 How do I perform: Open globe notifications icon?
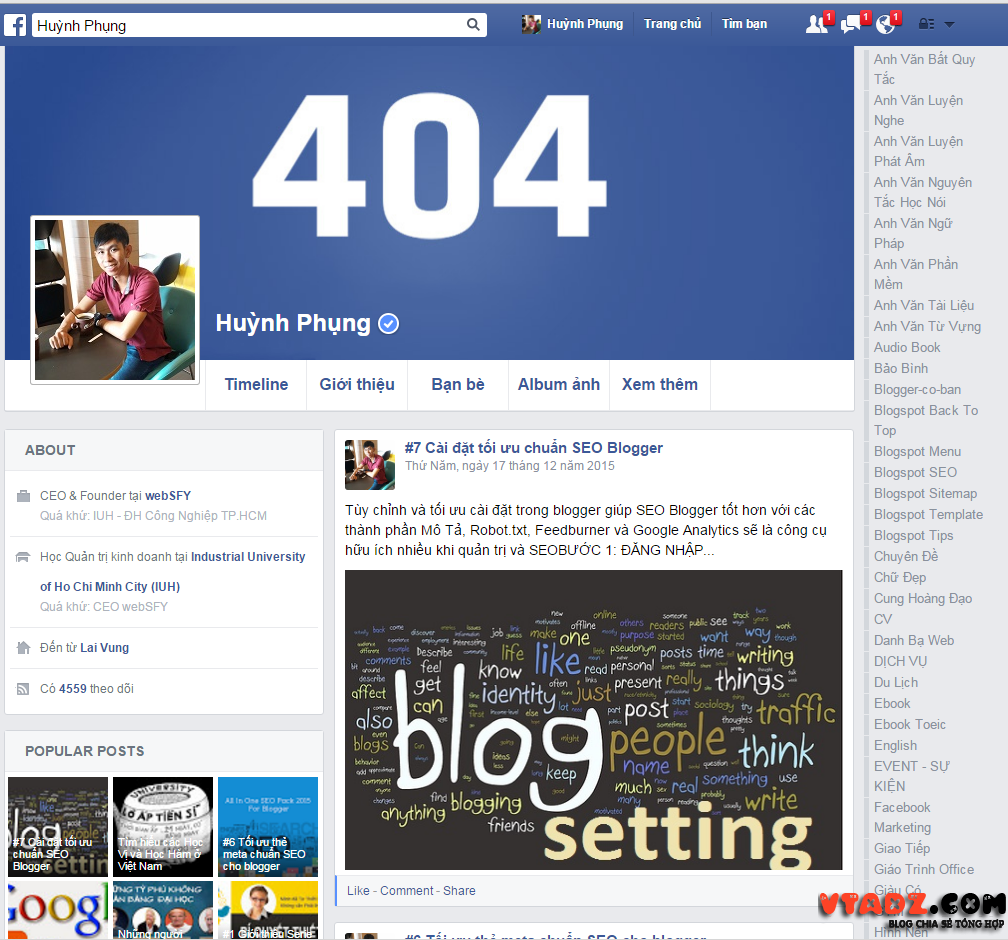[885, 24]
